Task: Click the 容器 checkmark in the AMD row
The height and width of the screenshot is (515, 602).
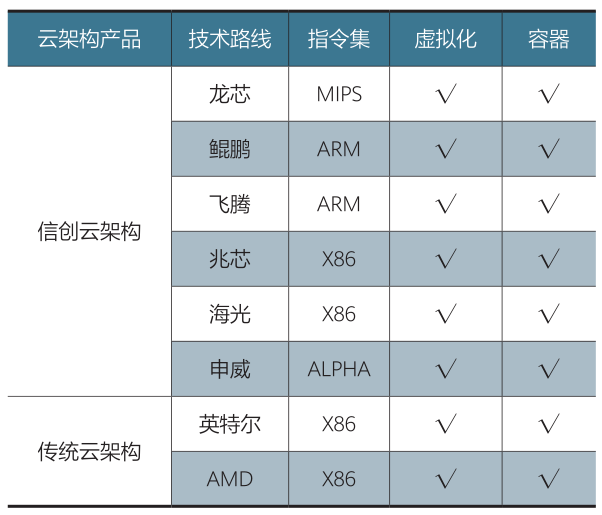Action: [x=548, y=479]
